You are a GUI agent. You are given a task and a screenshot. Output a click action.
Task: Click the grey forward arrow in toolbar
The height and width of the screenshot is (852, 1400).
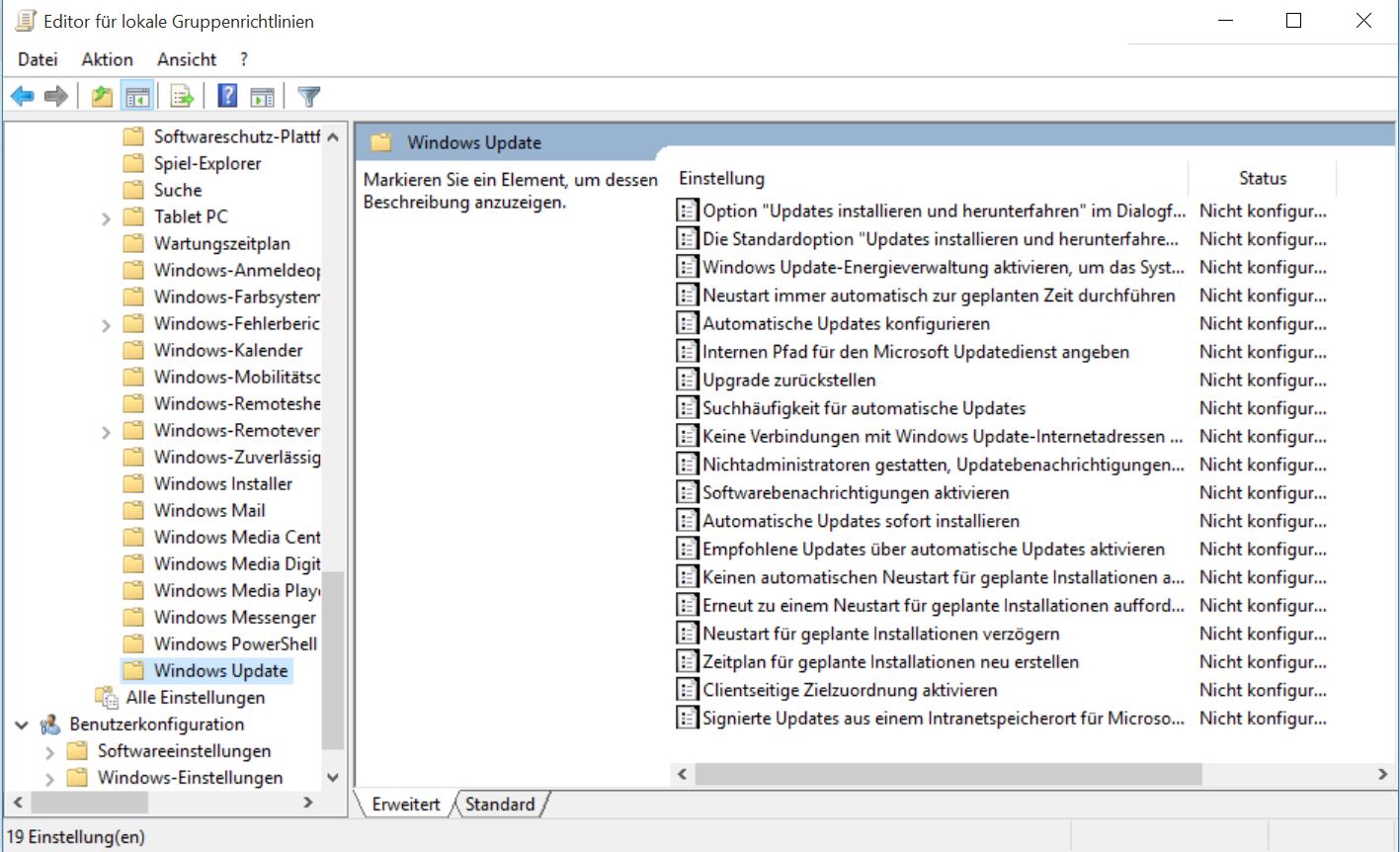coord(55,96)
